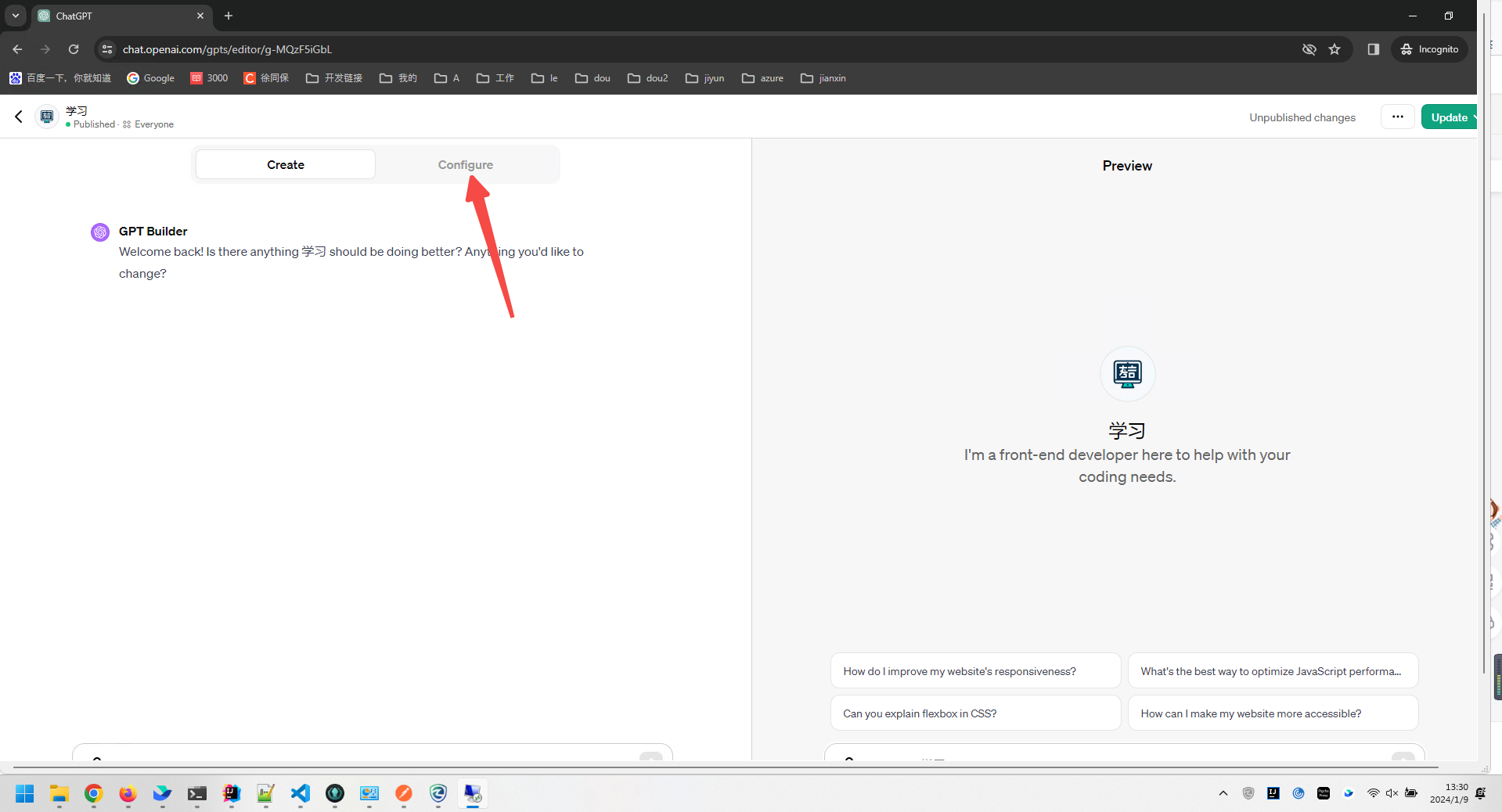
Task: Show hidden system tray icons
Action: [1223, 793]
